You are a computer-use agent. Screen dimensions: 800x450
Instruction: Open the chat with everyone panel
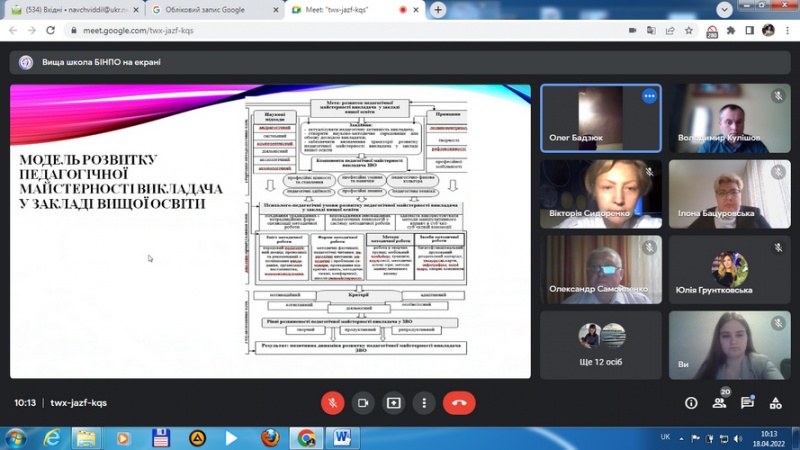[x=747, y=403]
